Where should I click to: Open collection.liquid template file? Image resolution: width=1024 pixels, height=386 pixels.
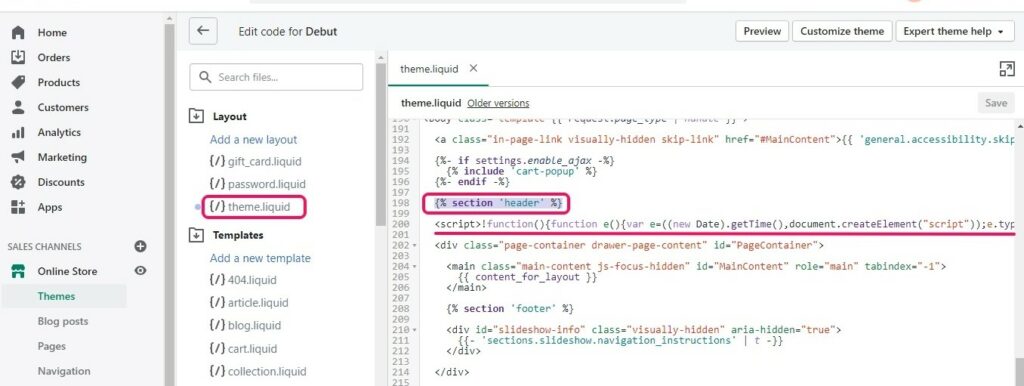(257, 372)
